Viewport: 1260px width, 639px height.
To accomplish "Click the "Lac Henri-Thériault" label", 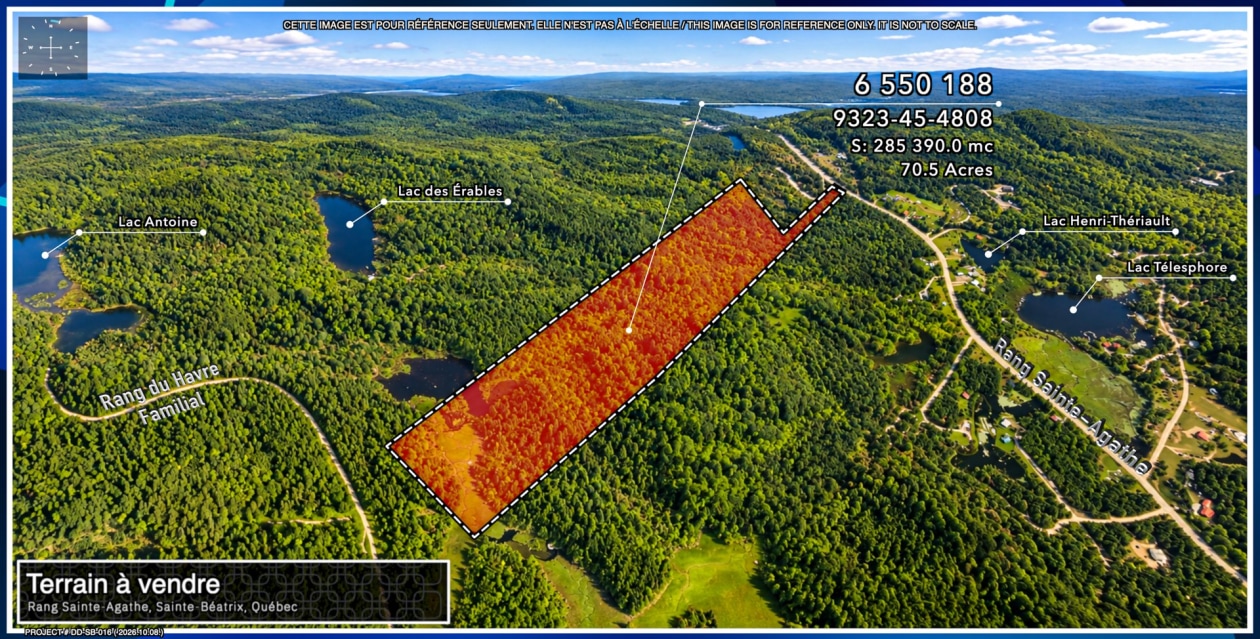I will 1107,221.
